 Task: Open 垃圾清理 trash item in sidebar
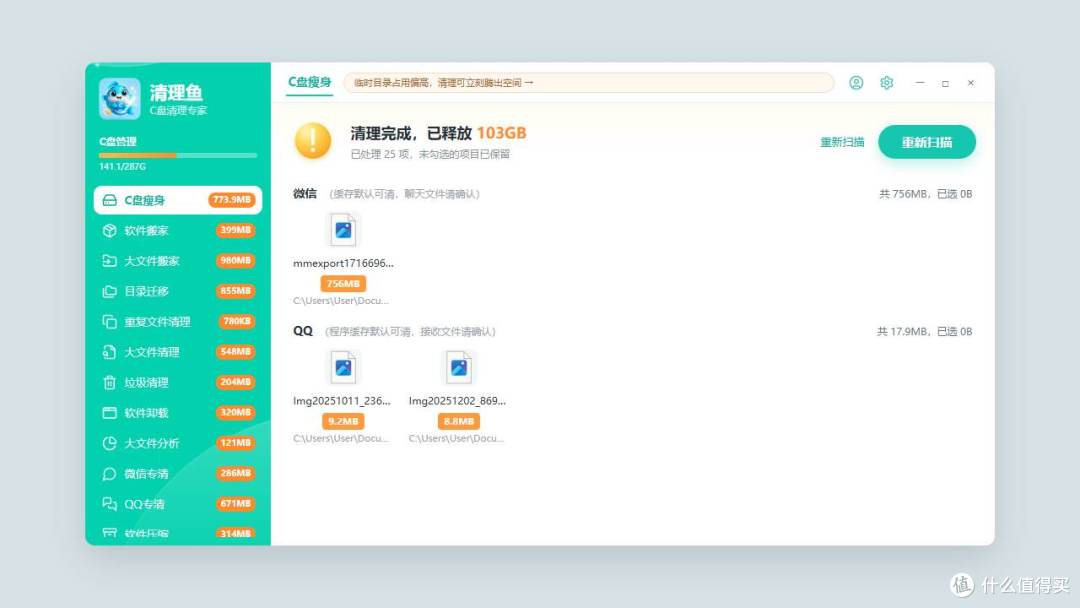coord(178,382)
